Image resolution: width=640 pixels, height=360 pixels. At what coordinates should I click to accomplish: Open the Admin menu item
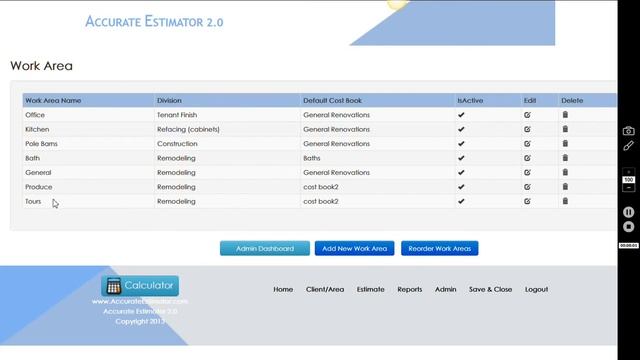446,289
